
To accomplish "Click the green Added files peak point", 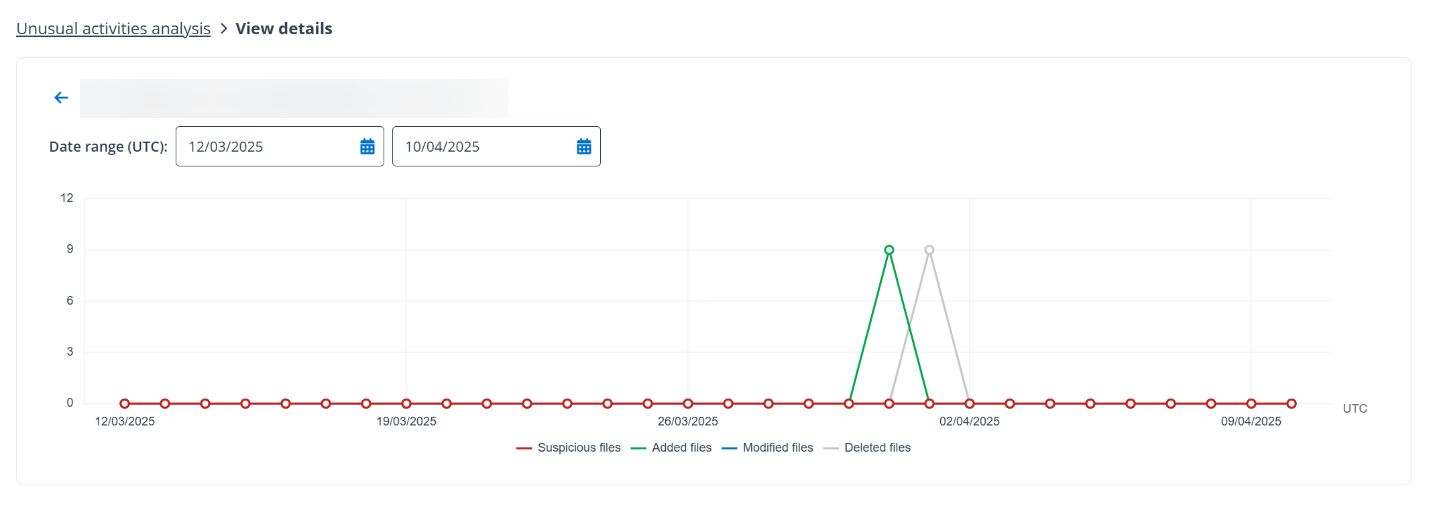I will (x=889, y=250).
